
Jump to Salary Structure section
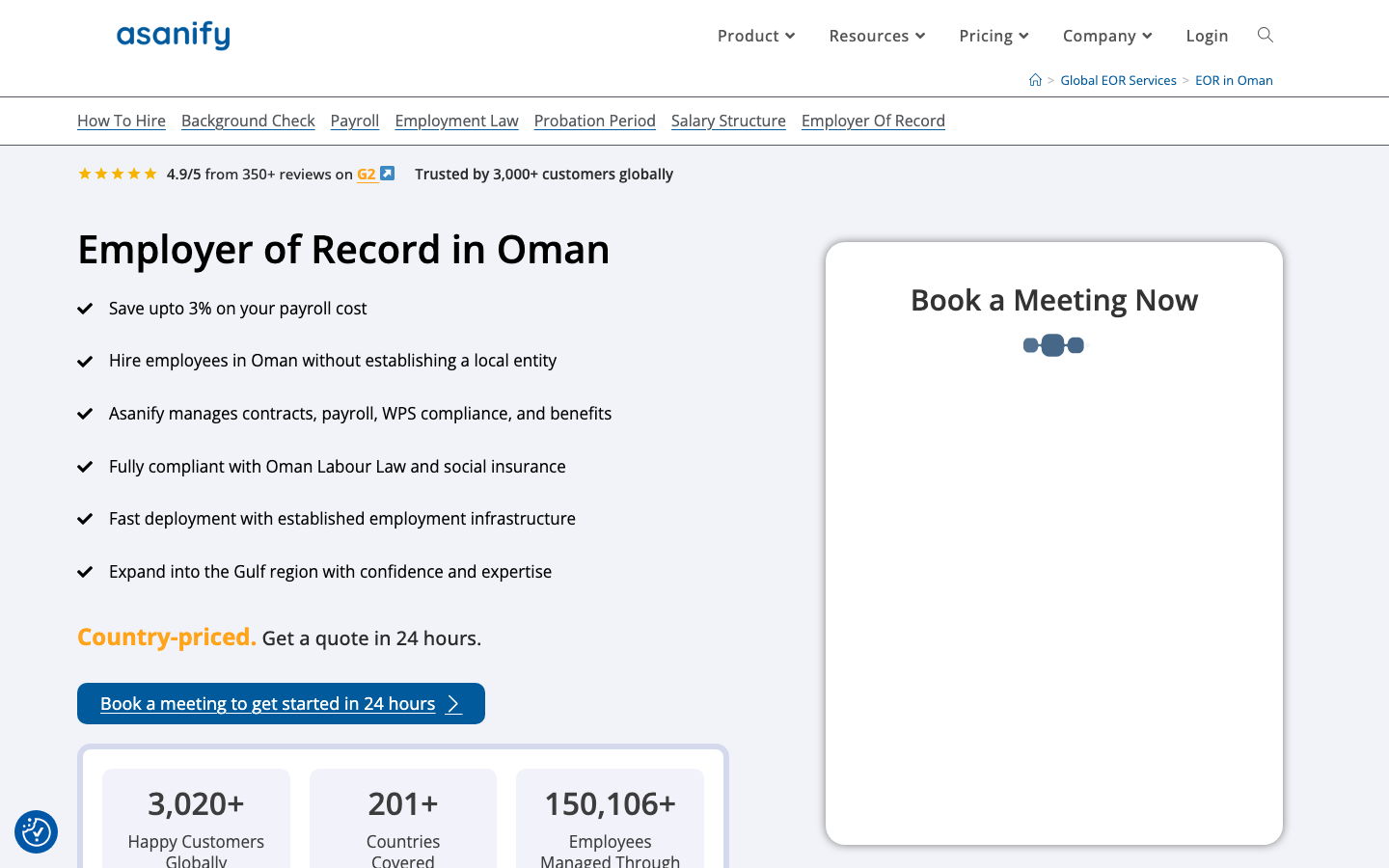[x=728, y=121]
